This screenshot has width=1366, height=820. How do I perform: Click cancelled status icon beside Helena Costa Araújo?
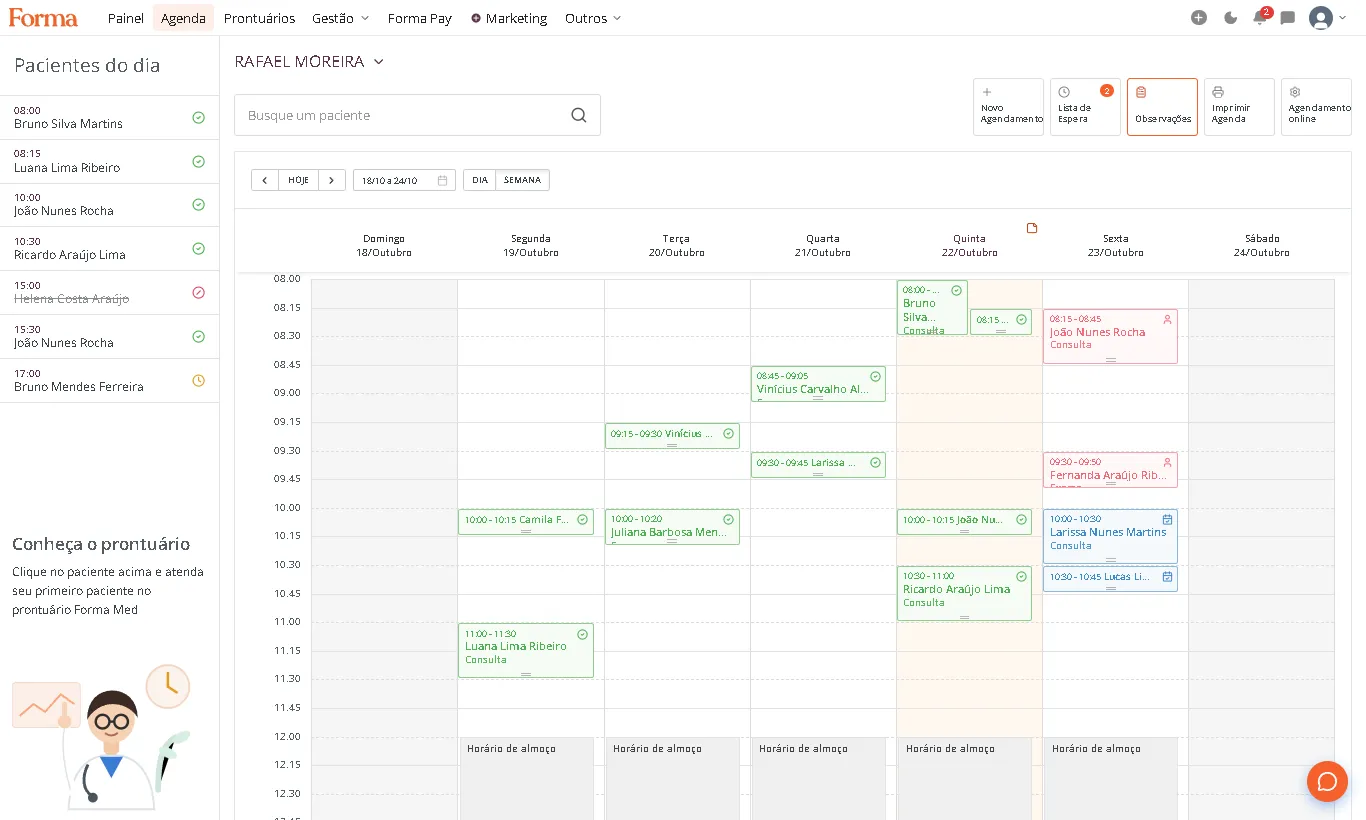pos(198,292)
